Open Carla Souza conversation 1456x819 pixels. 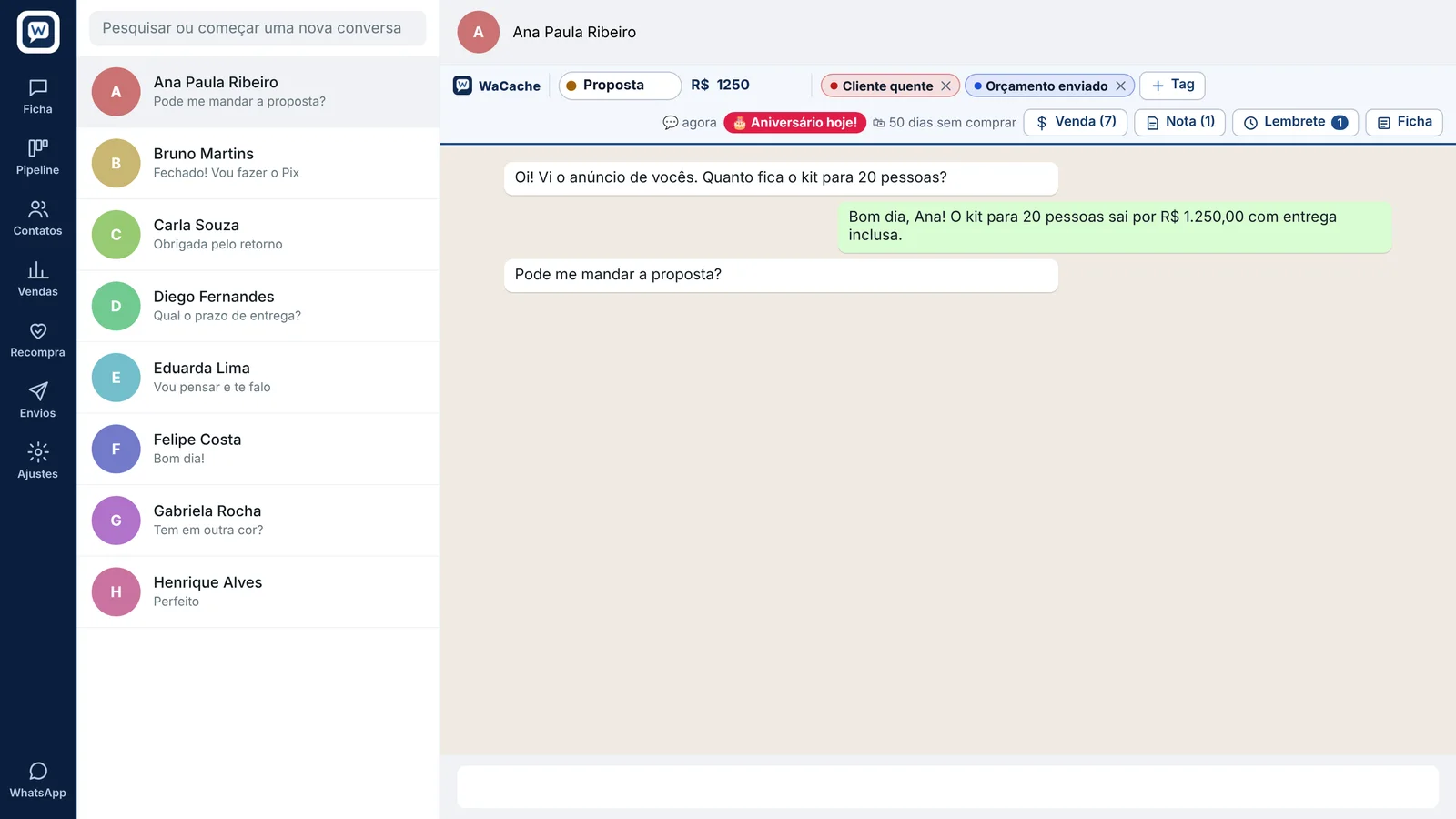click(x=258, y=235)
